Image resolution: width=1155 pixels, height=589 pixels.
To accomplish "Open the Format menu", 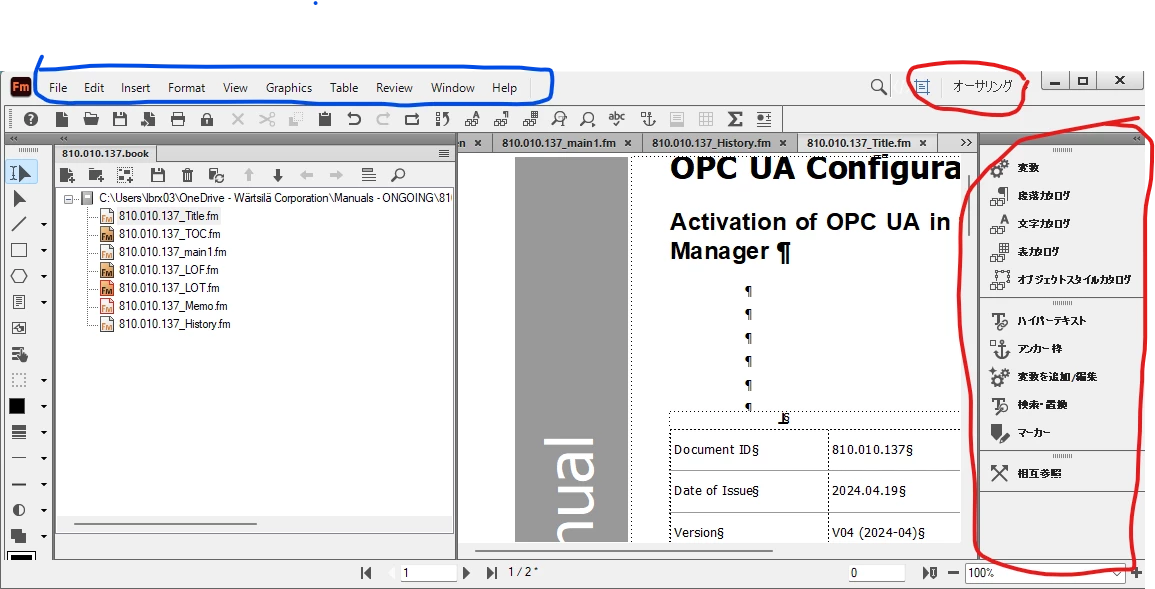I will (186, 88).
